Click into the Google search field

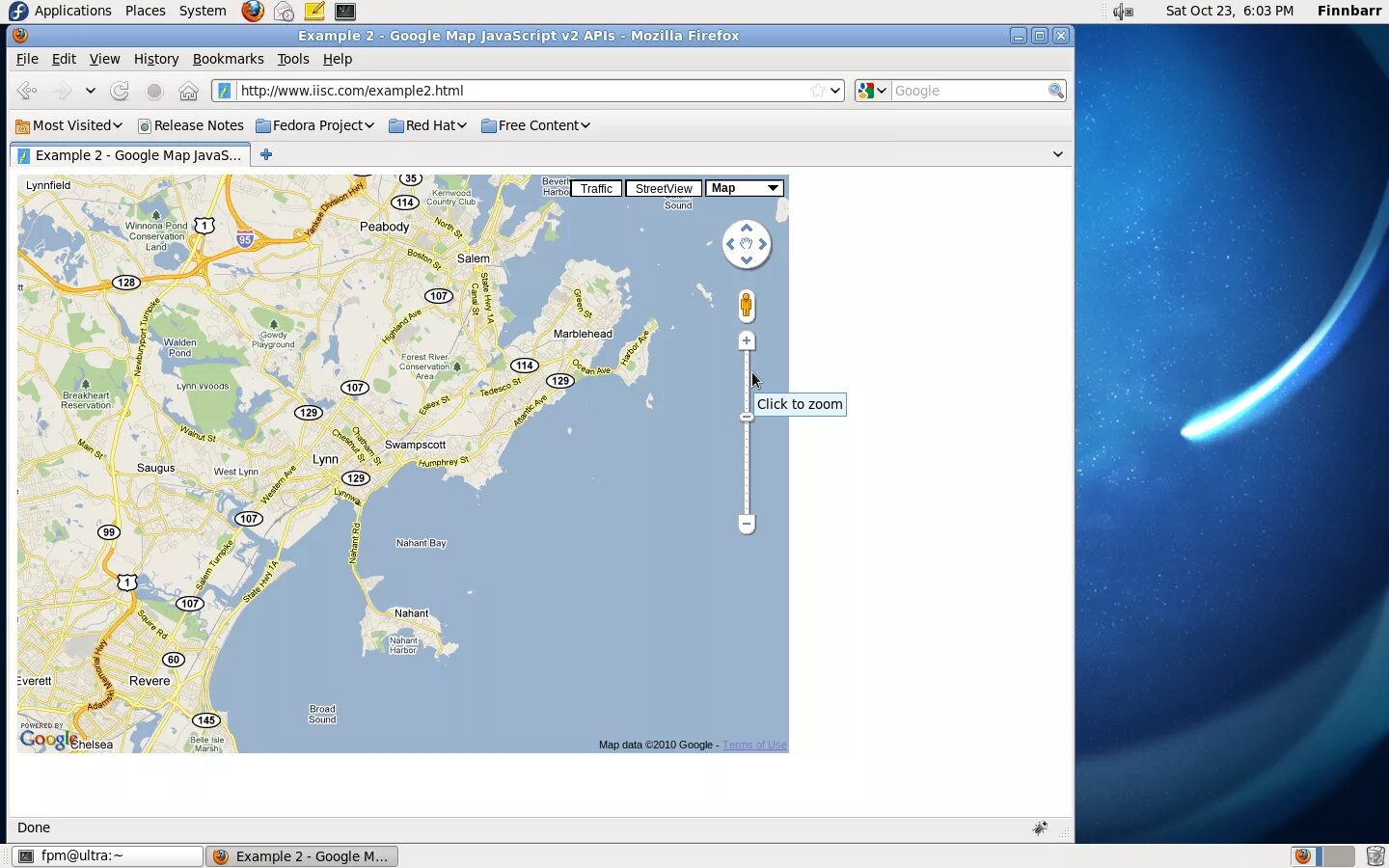tap(967, 91)
